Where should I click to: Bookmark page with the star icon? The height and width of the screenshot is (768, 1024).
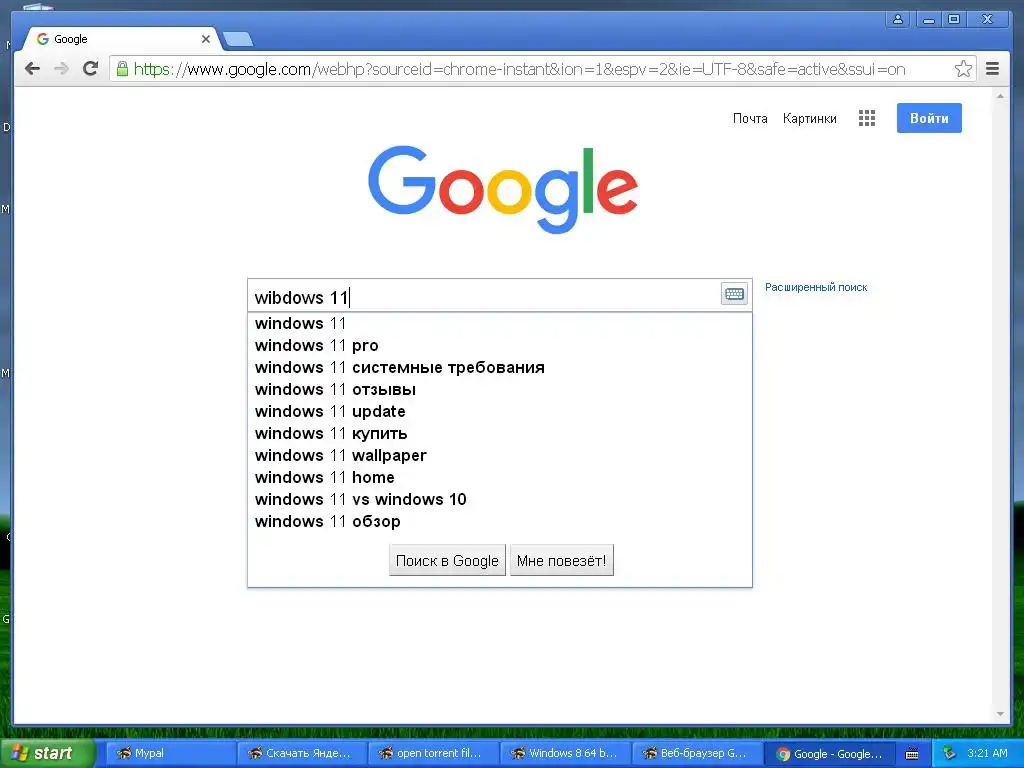click(963, 69)
